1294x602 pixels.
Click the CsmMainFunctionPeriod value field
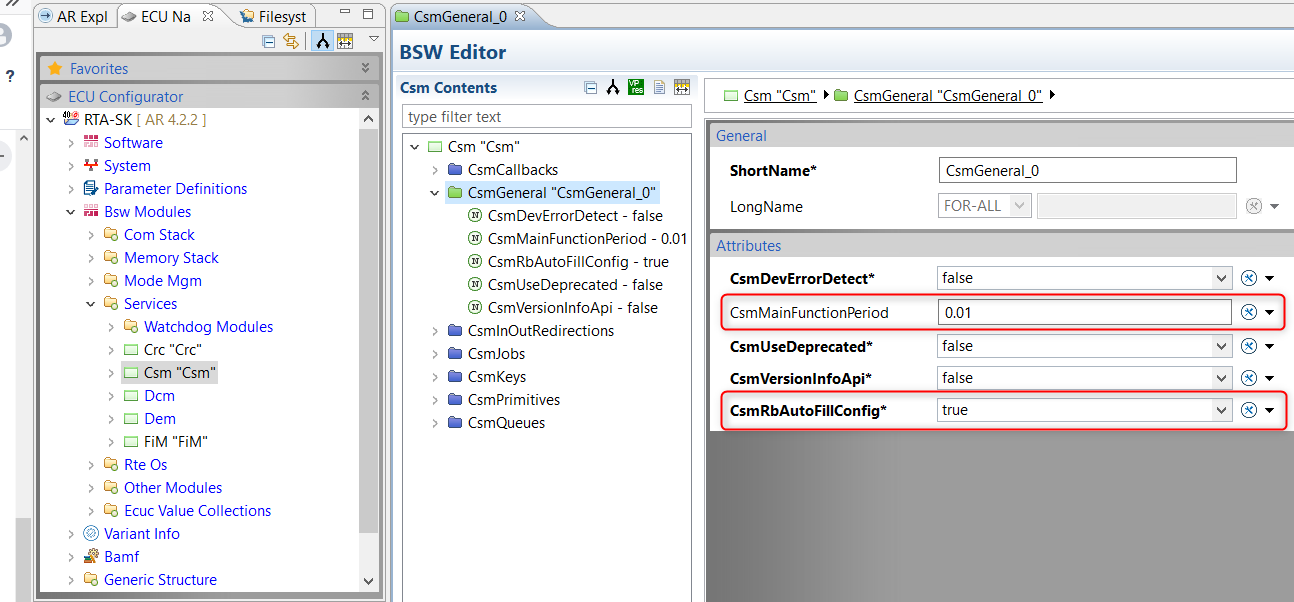pos(1085,312)
